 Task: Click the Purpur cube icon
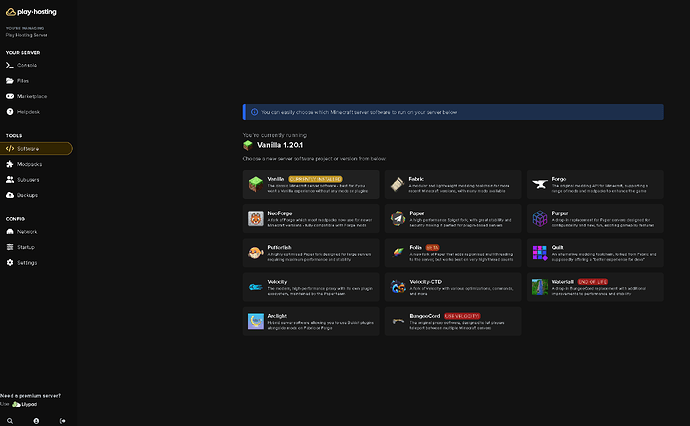point(540,218)
